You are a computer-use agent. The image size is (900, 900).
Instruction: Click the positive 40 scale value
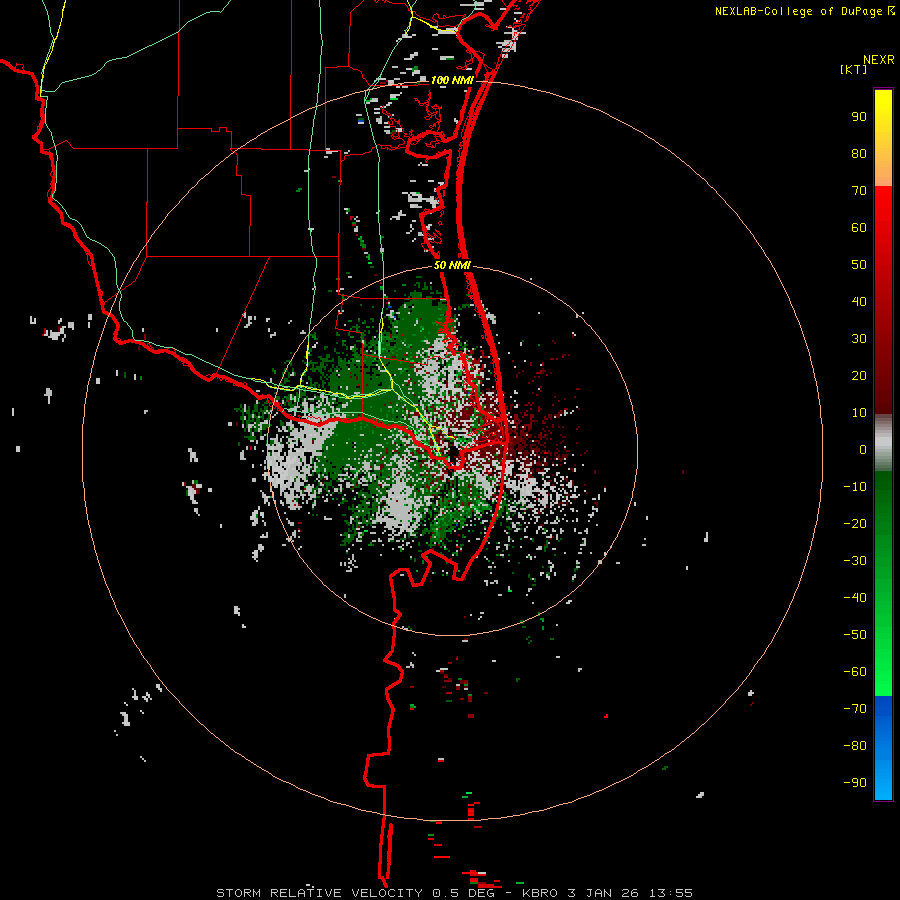point(859,302)
